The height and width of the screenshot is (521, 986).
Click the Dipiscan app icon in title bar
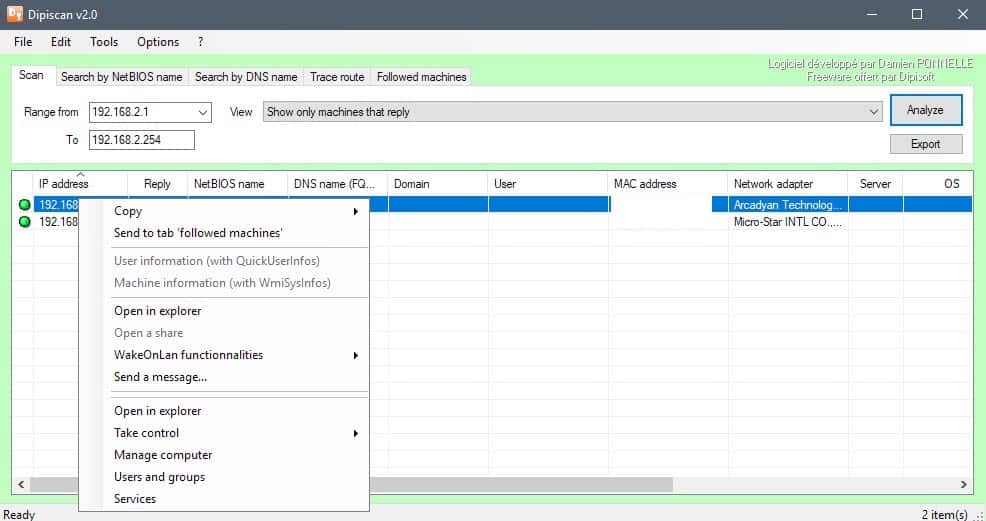[15, 14]
